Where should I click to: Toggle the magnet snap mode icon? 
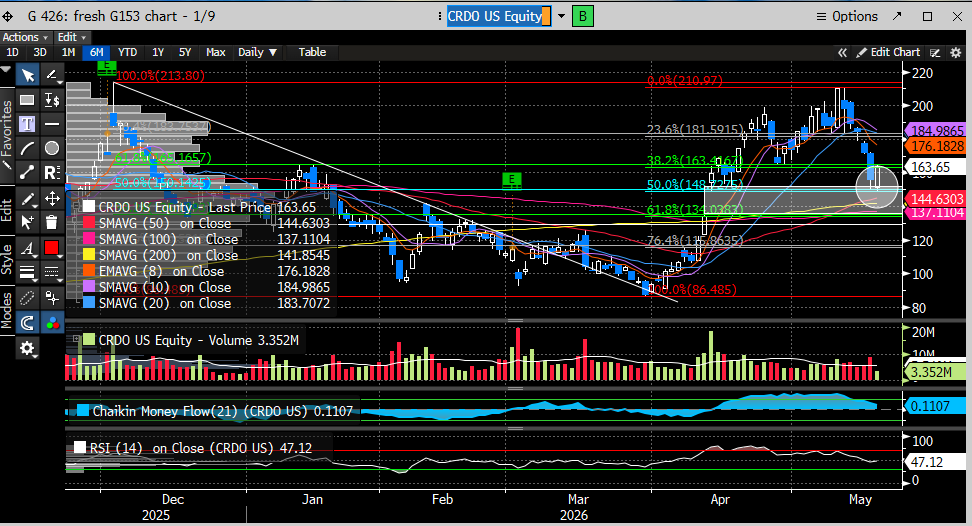point(27,322)
